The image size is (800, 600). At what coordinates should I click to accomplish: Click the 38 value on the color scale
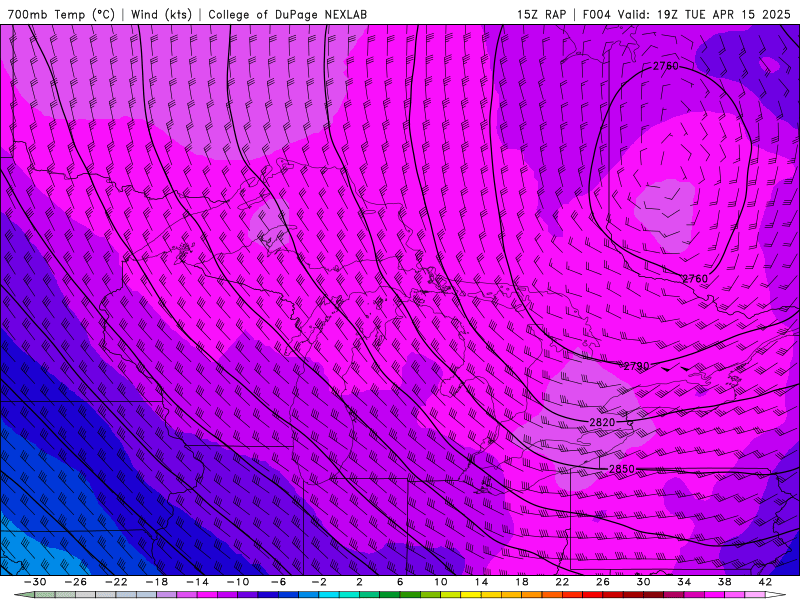[724, 582]
